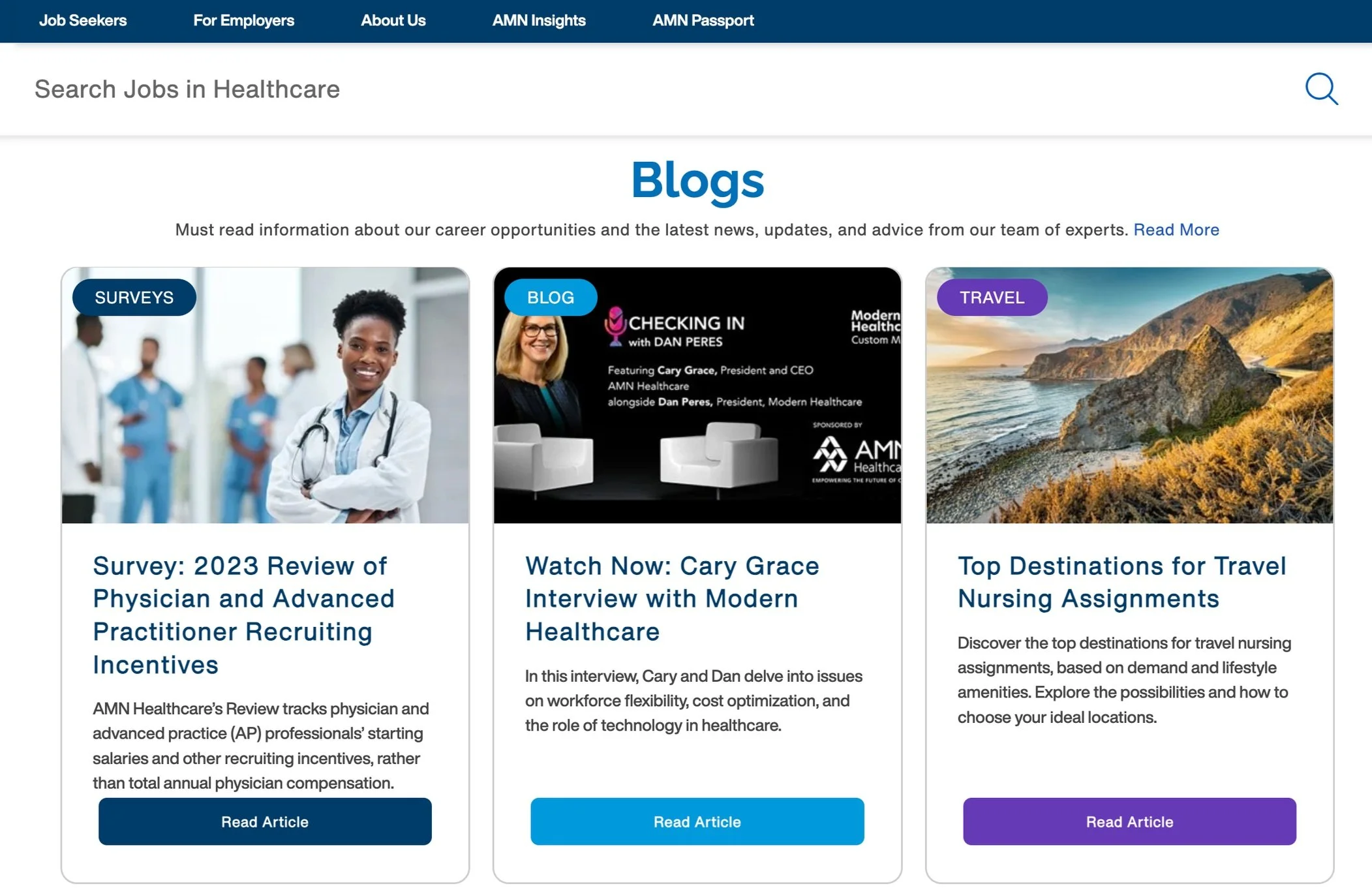Screen dimensions: 1372x888
Task: Open the coastal cliffs travel thumbnail
Action: [1129, 418]
